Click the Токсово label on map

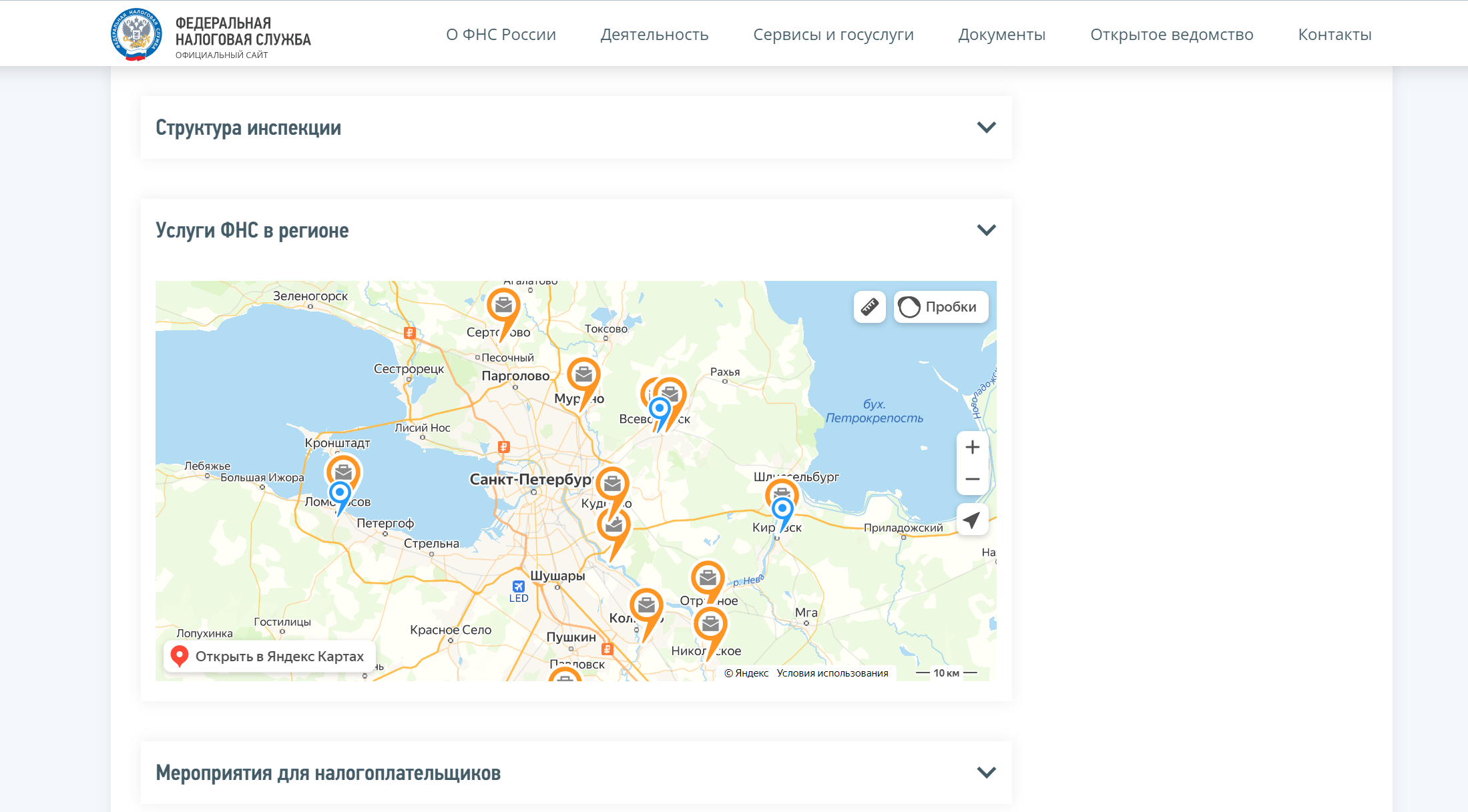tap(606, 329)
